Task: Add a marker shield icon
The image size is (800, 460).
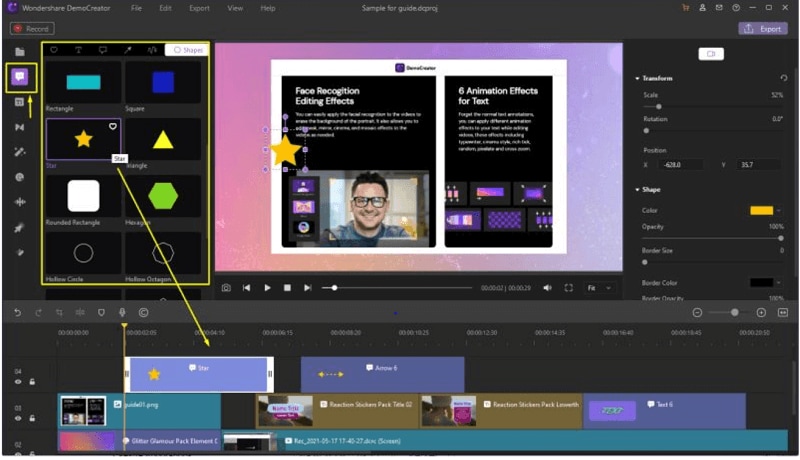Action: point(101,313)
